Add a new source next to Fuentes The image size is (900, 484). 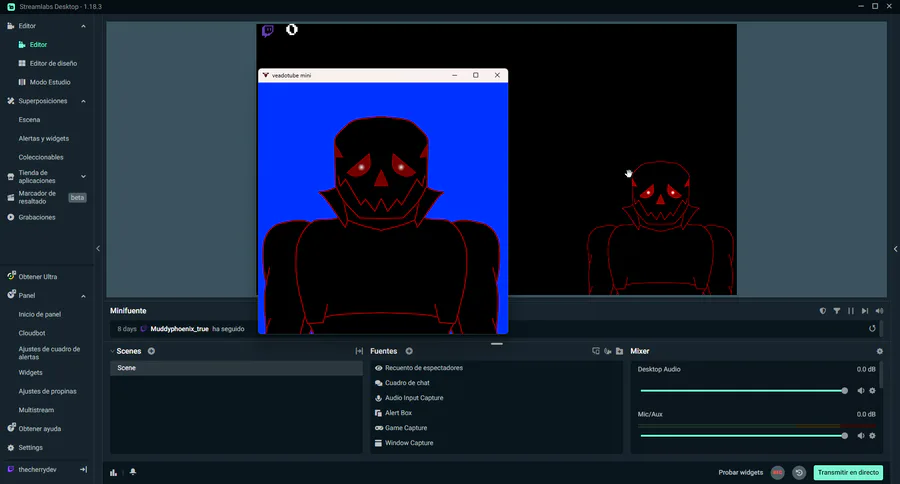click(409, 351)
